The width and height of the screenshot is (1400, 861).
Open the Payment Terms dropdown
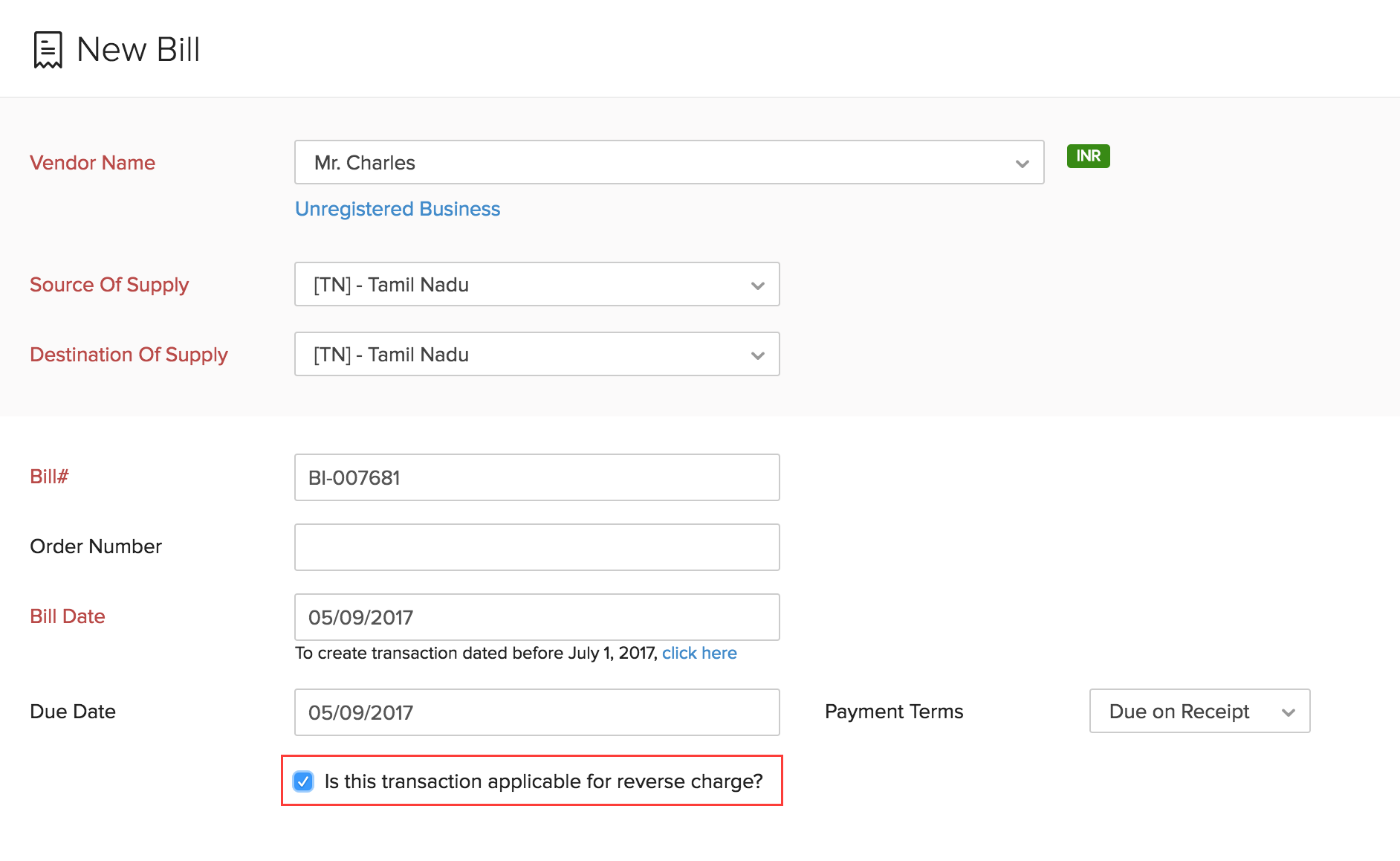(x=1291, y=712)
